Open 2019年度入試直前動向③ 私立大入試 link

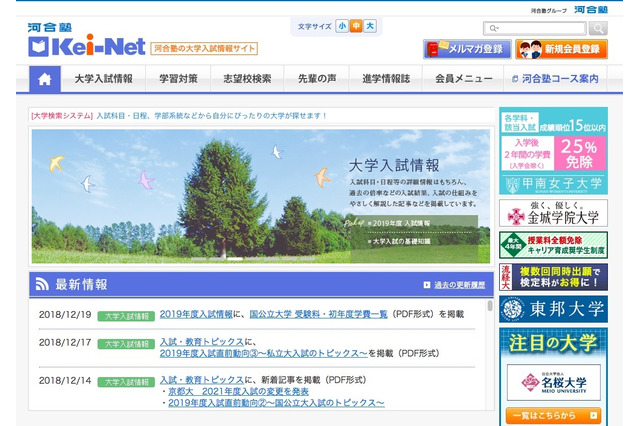264,353
